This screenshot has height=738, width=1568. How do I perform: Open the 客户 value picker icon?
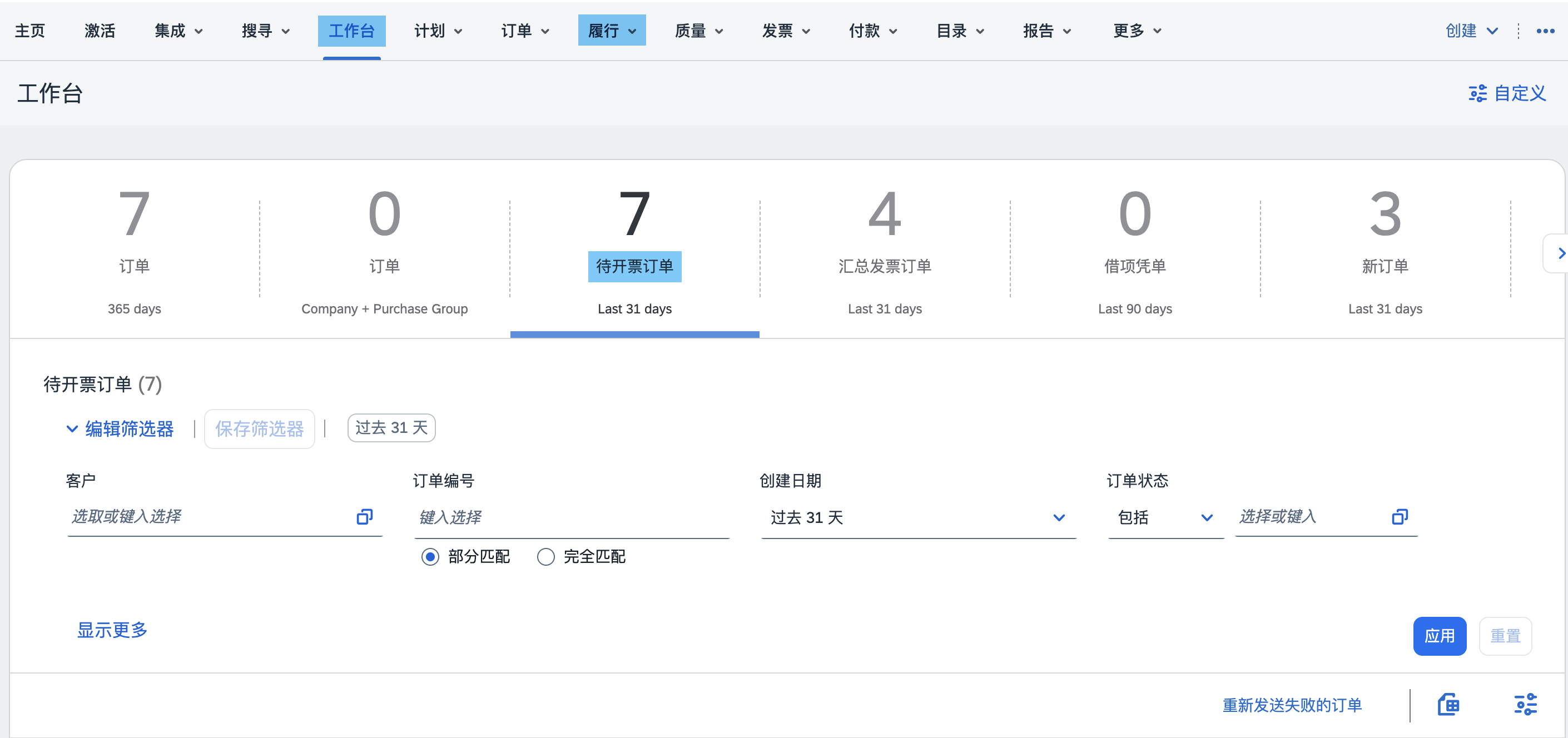click(365, 516)
